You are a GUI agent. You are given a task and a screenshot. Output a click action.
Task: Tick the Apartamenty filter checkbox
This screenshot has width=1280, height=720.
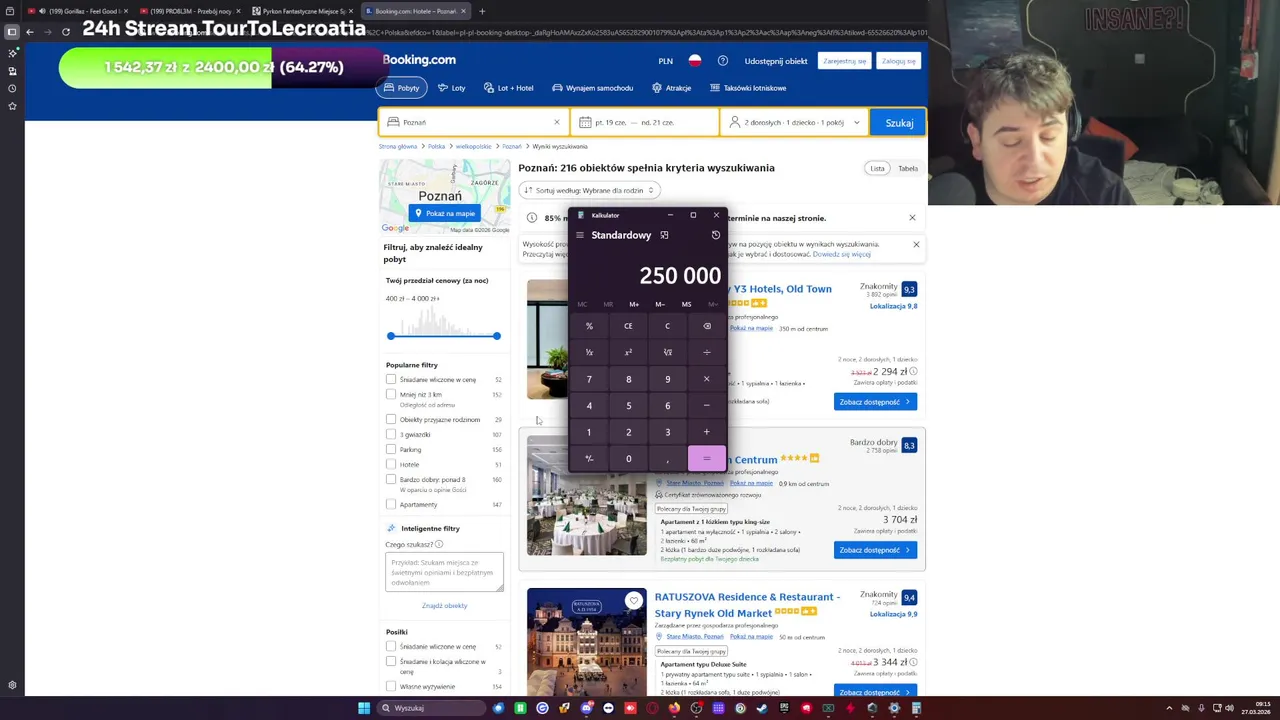click(x=391, y=504)
